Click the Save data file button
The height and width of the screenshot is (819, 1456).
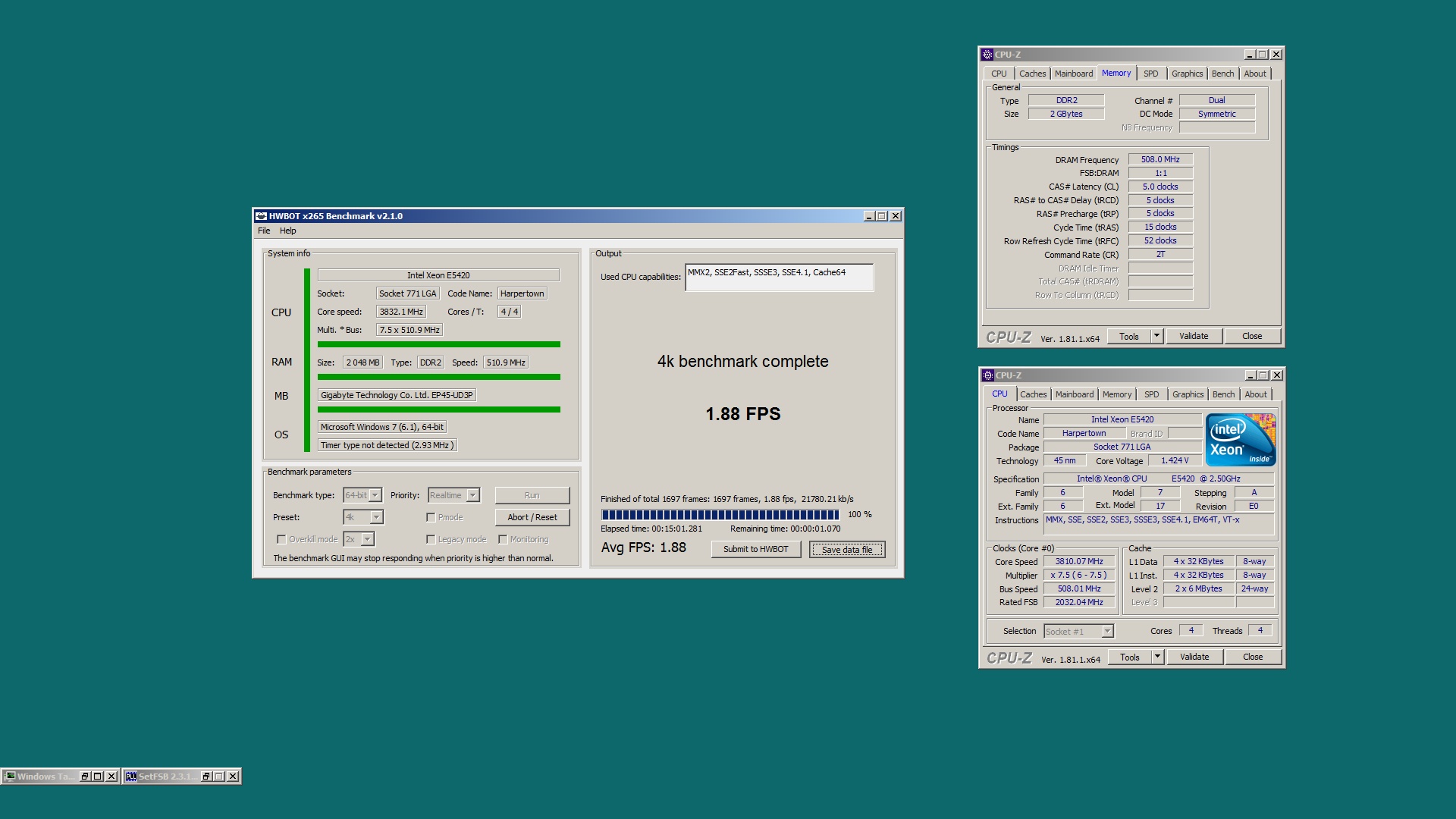click(847, 549)
